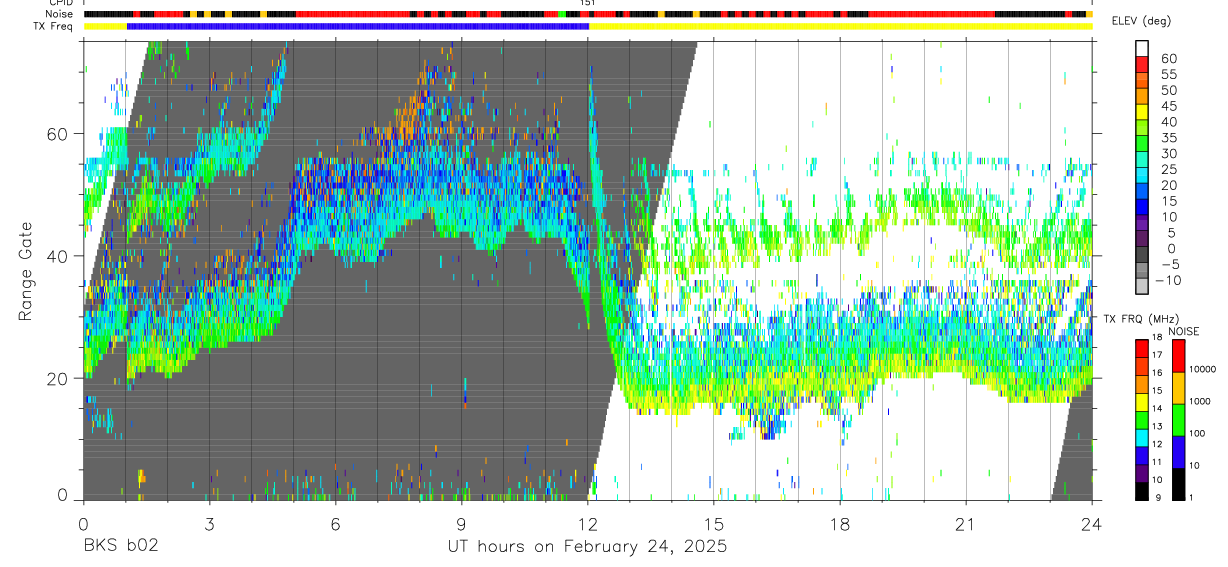Select the purple segment of the TX FRQ bar
Screen dimensions: 1228x567
(1142, 473)
